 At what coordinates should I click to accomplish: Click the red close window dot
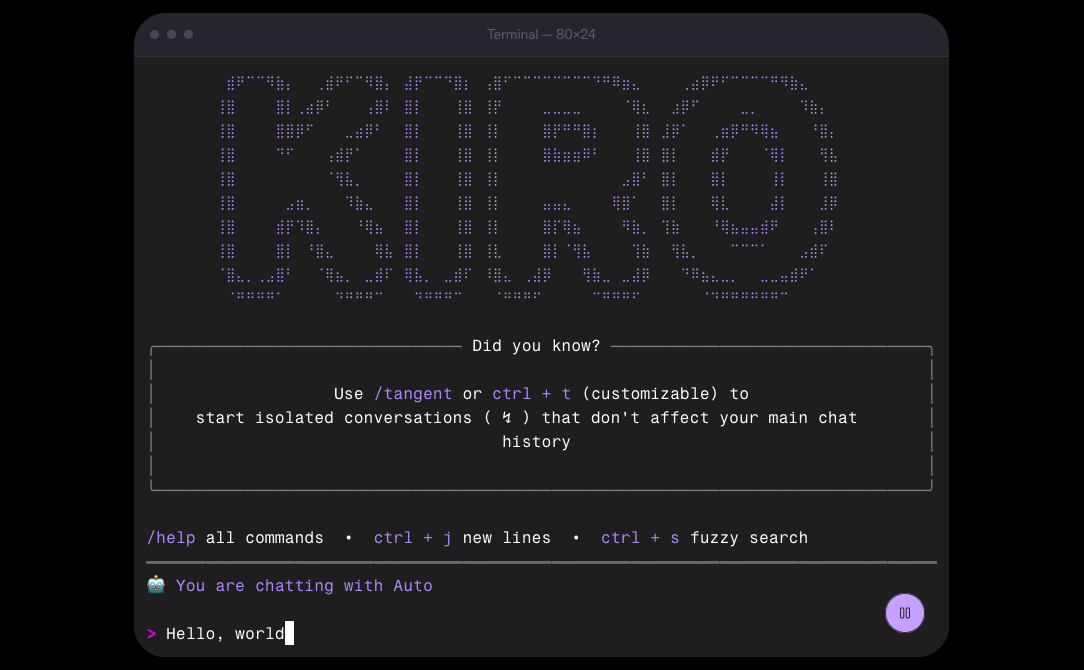(155, 35)
